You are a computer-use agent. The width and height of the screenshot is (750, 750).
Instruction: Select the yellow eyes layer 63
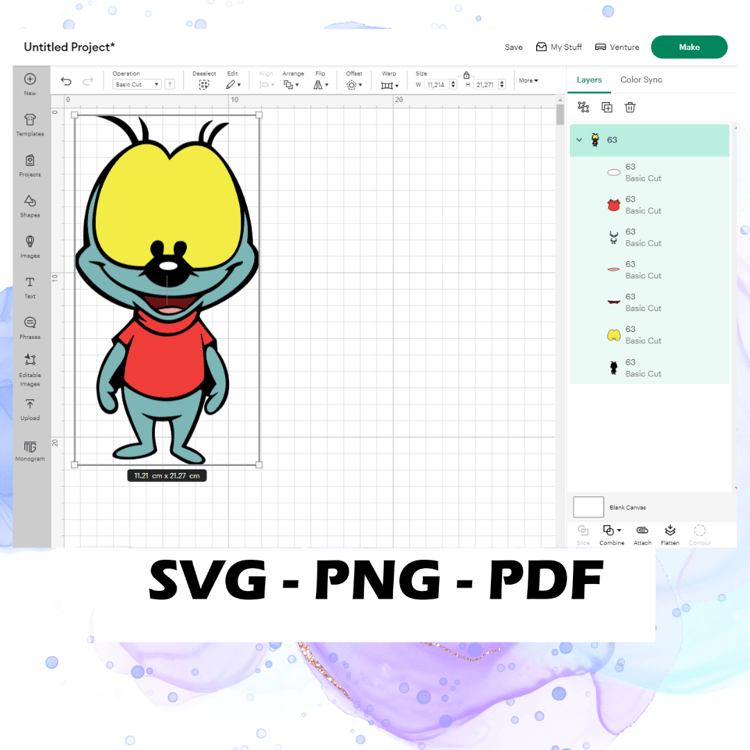pos(650,335)
